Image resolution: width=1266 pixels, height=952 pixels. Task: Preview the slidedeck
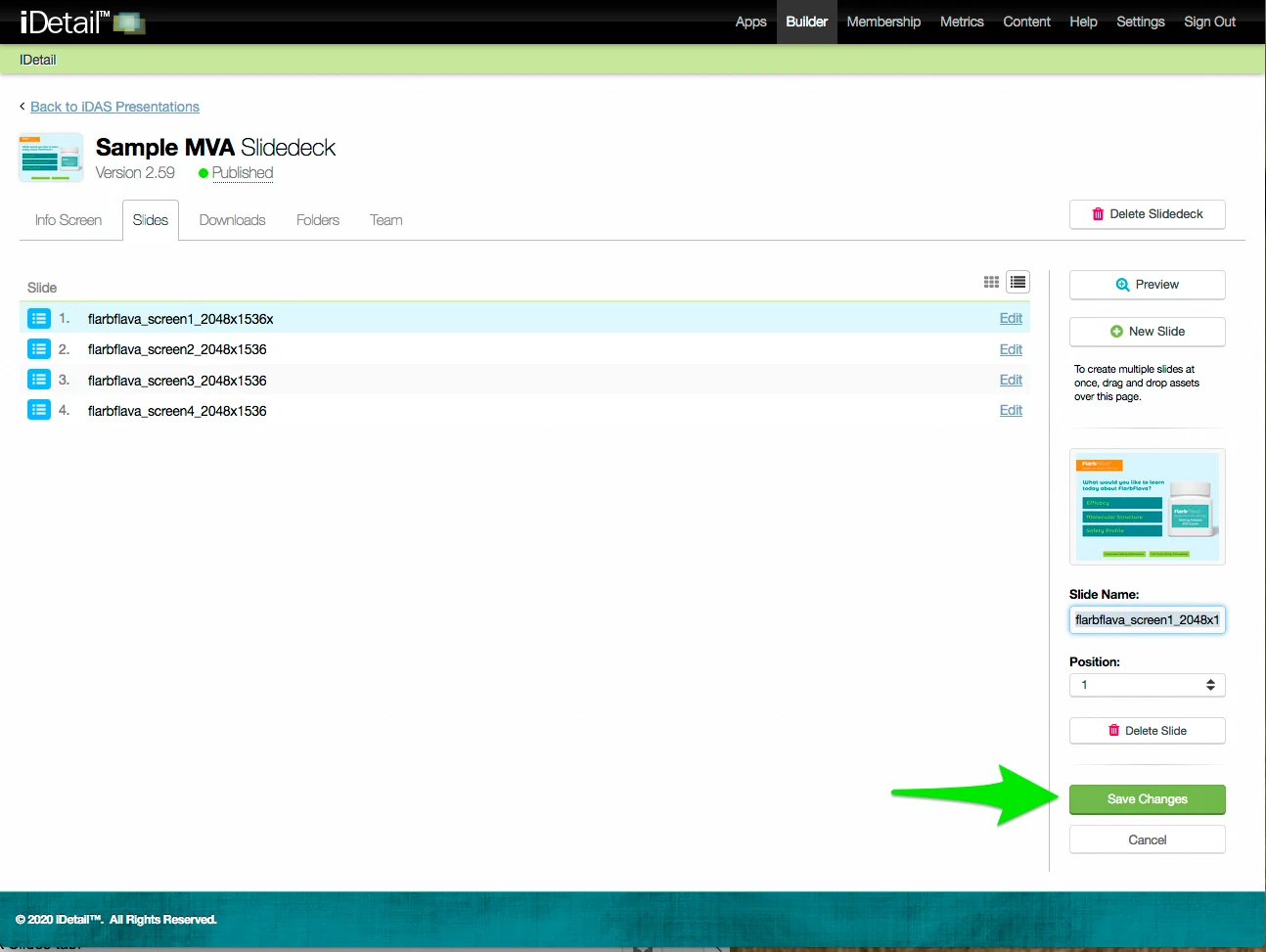[x=1147, y=285]
